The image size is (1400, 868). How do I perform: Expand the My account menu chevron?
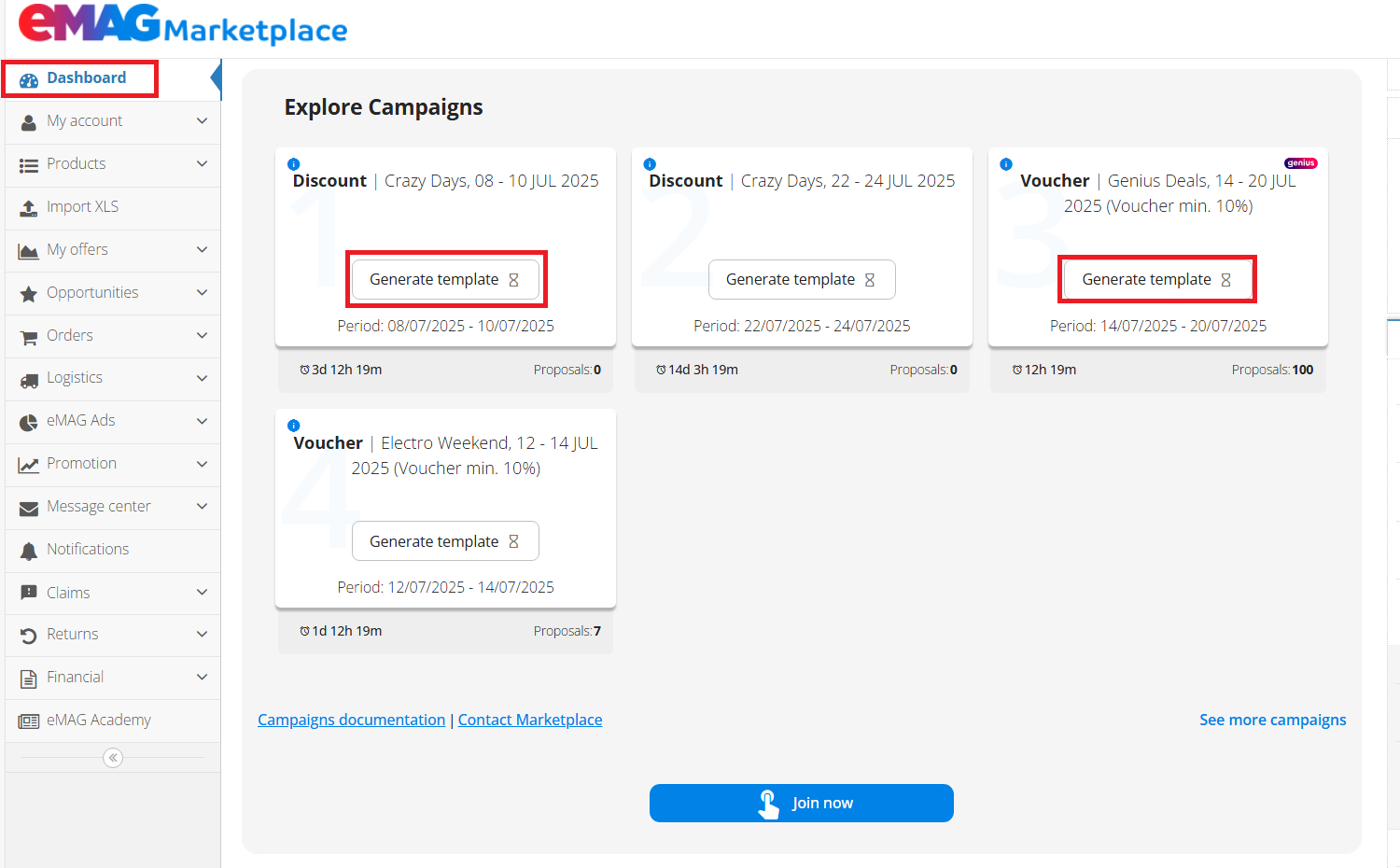[x=203, y=121]
